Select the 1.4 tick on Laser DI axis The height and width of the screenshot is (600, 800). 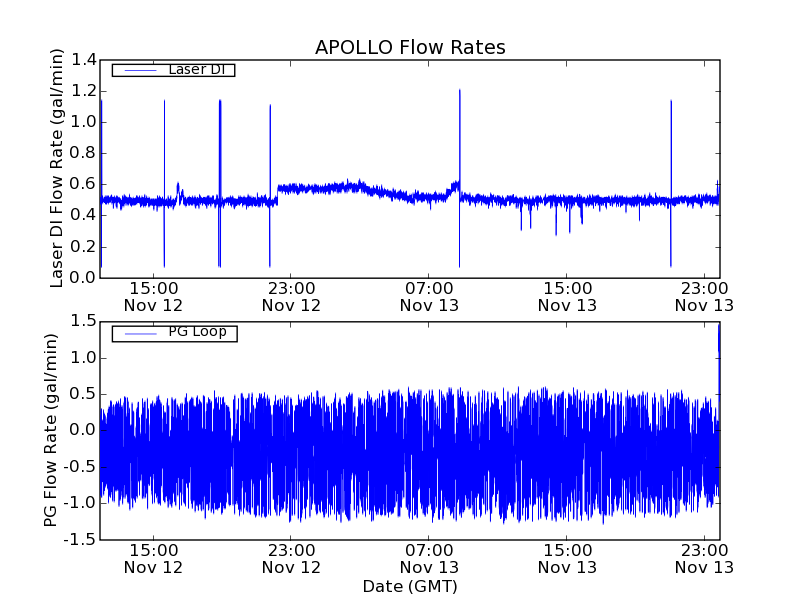(x=84, y=60)
